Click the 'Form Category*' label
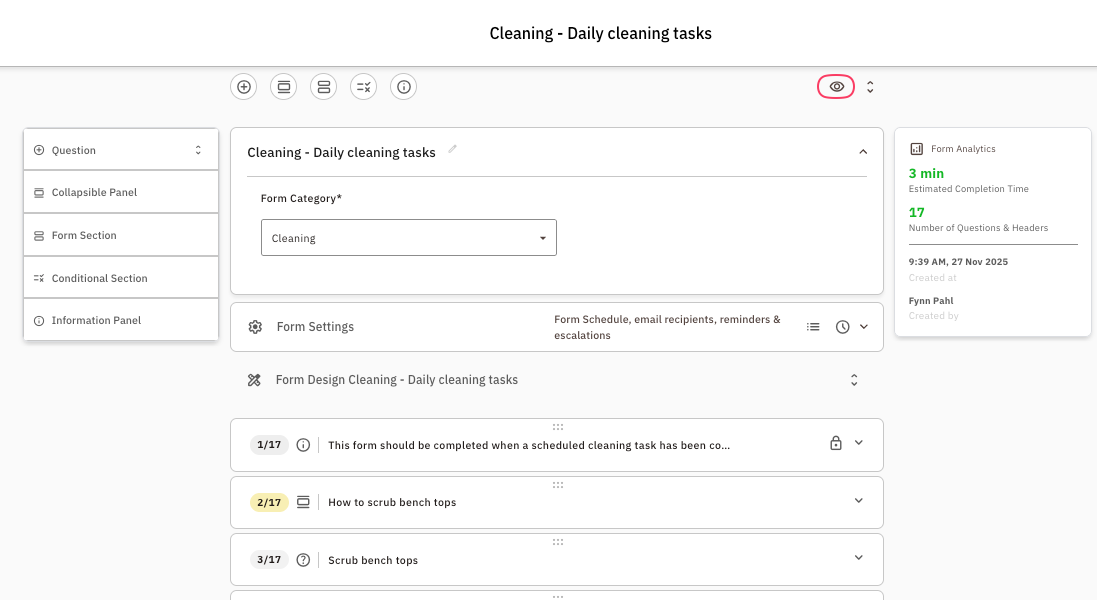The image size is (1097, 600). pos(301,198)
